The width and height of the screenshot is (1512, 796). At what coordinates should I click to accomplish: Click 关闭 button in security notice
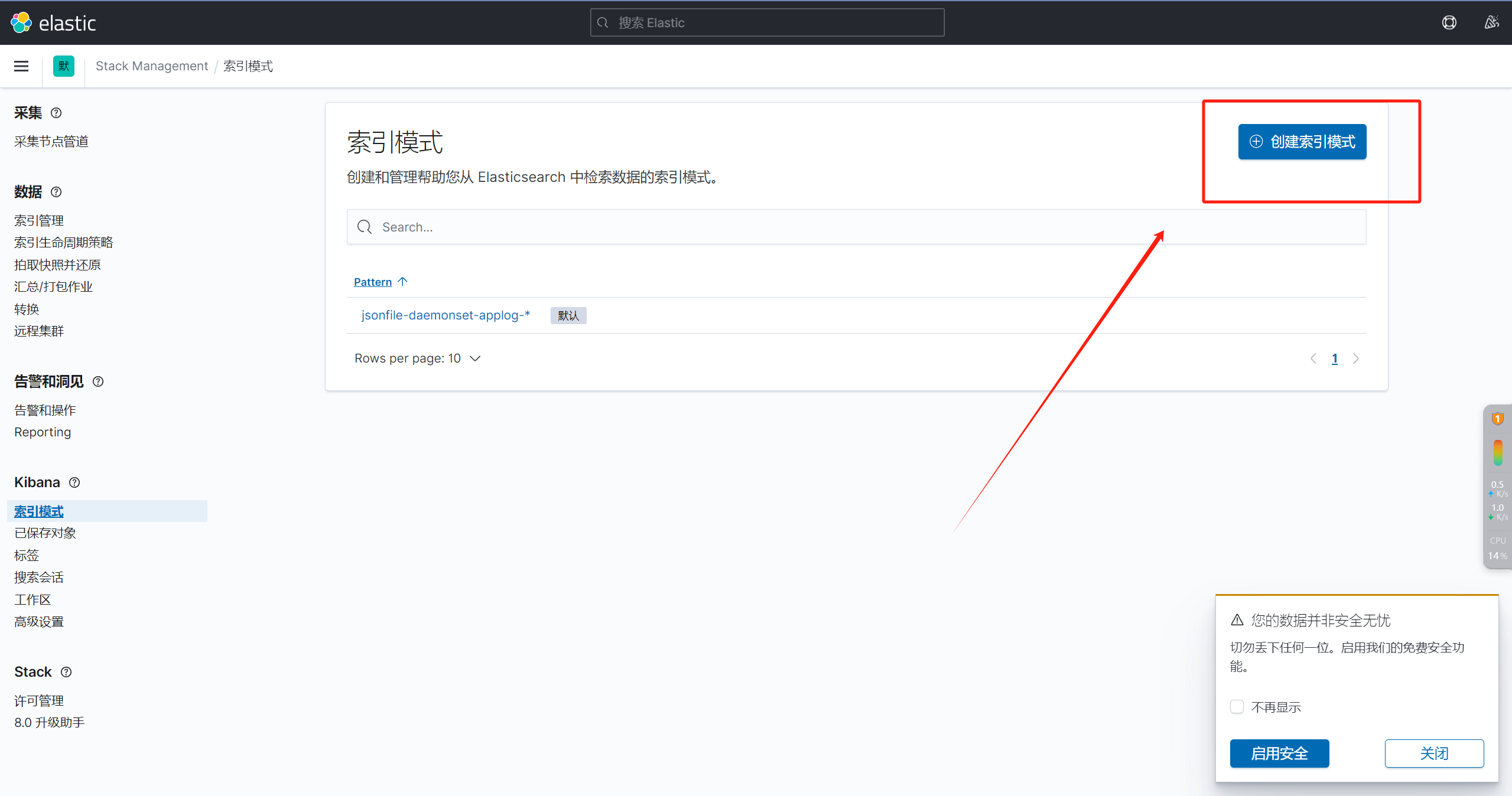pyautogui.click(x=1434, y=753)
